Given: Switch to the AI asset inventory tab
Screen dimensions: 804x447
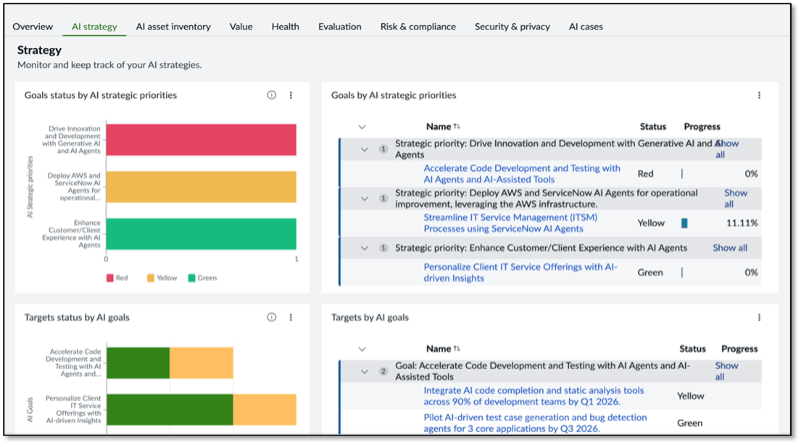Looking at the screenshot, I should [173, 26].
